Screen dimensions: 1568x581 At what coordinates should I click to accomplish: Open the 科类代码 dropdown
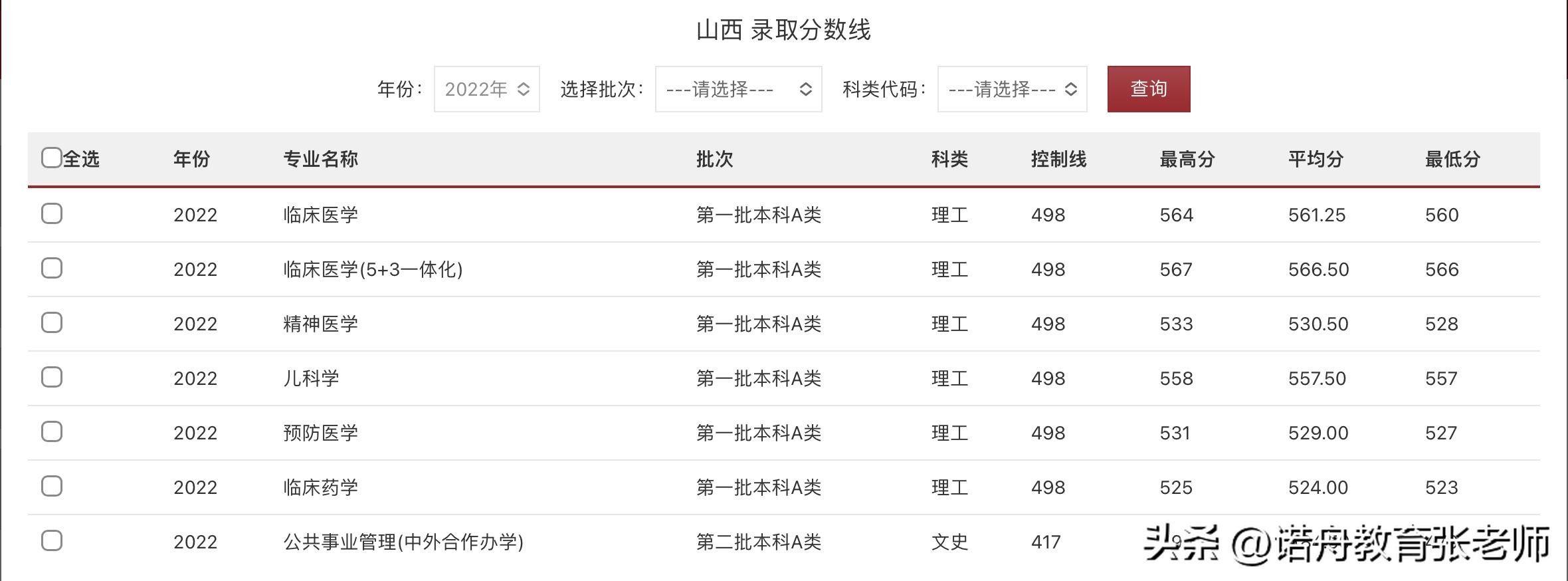pos(1013,89)
